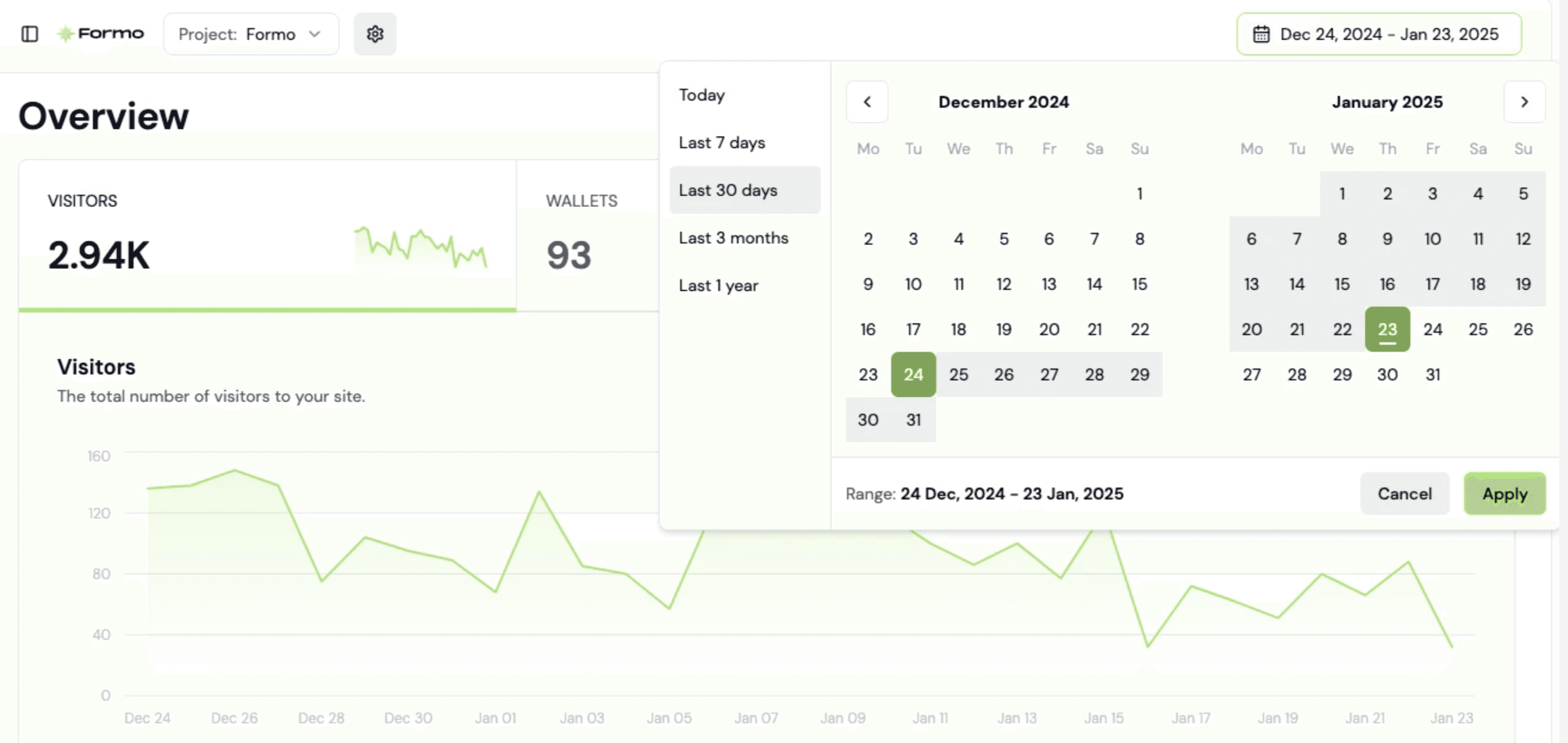Choose December 20 in the calendar
1568x743 pixels.
1049,329
